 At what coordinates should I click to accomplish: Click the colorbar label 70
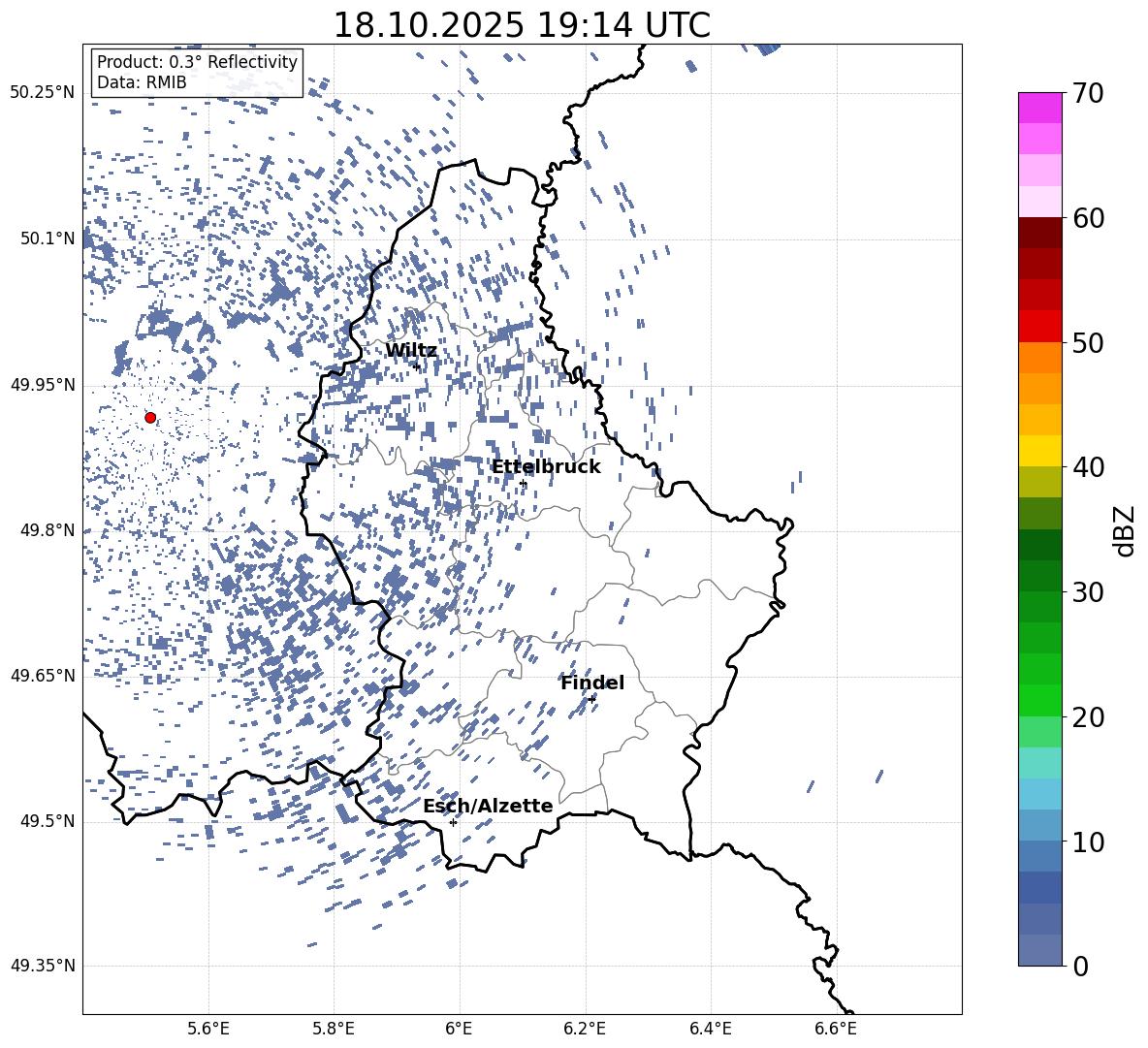point(1088,94)
